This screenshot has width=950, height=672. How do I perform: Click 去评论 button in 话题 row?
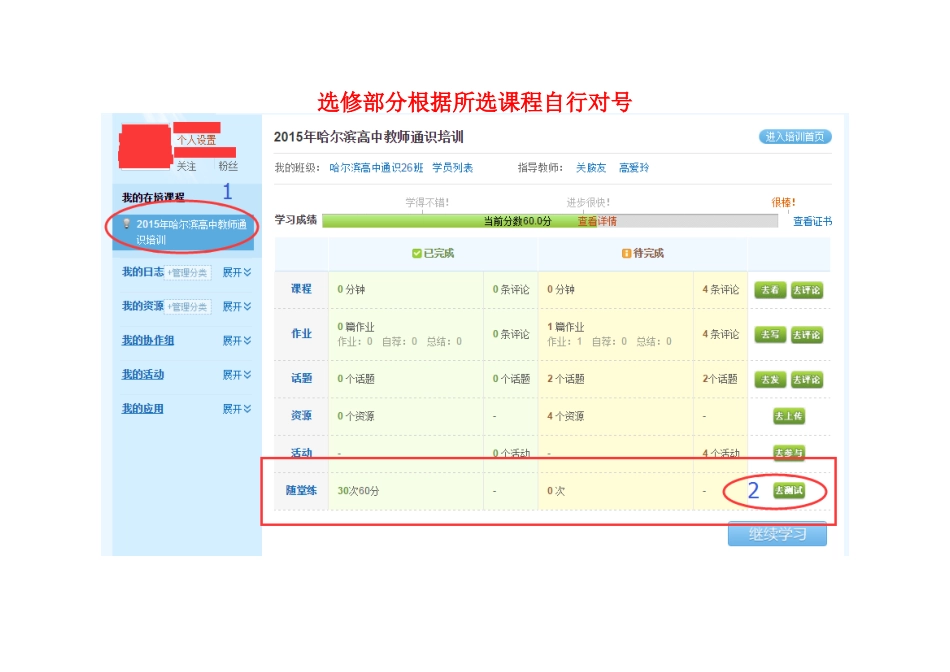(806, 380)
